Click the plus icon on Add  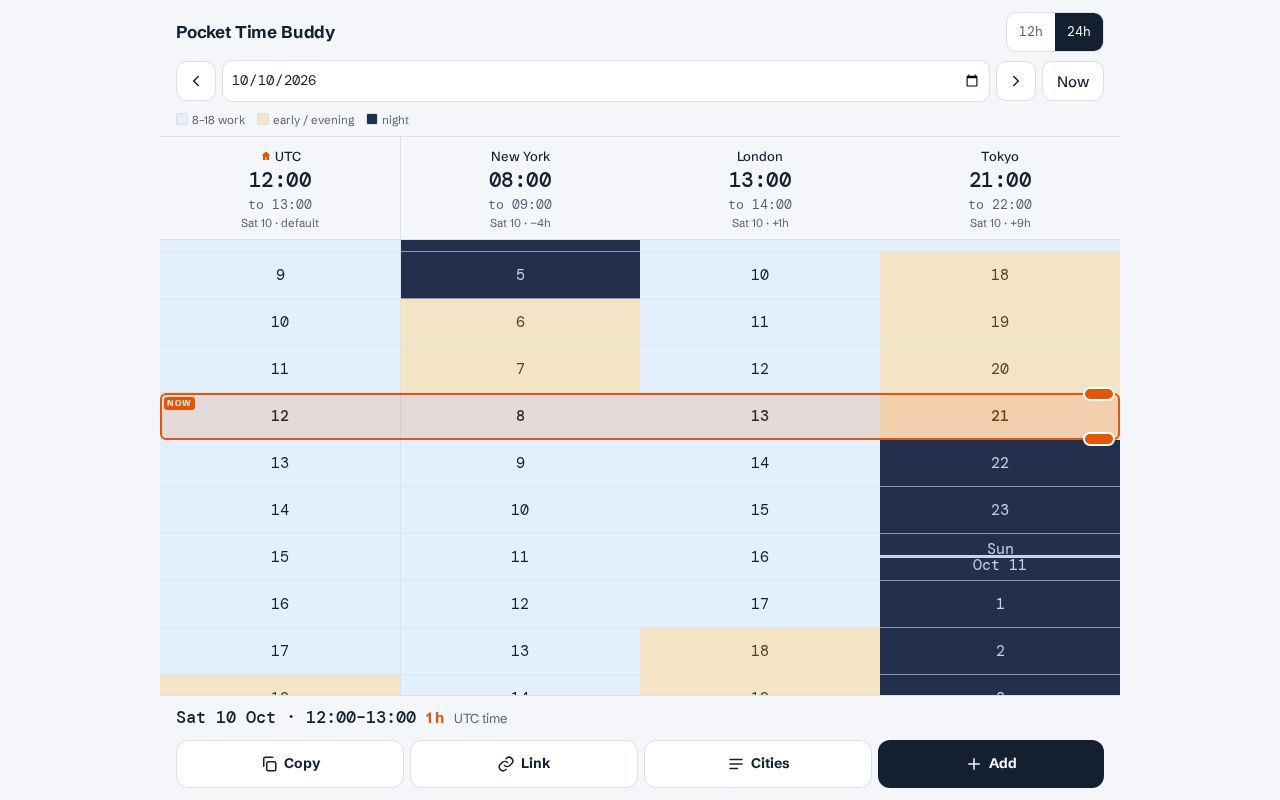[x=974, y=764]
